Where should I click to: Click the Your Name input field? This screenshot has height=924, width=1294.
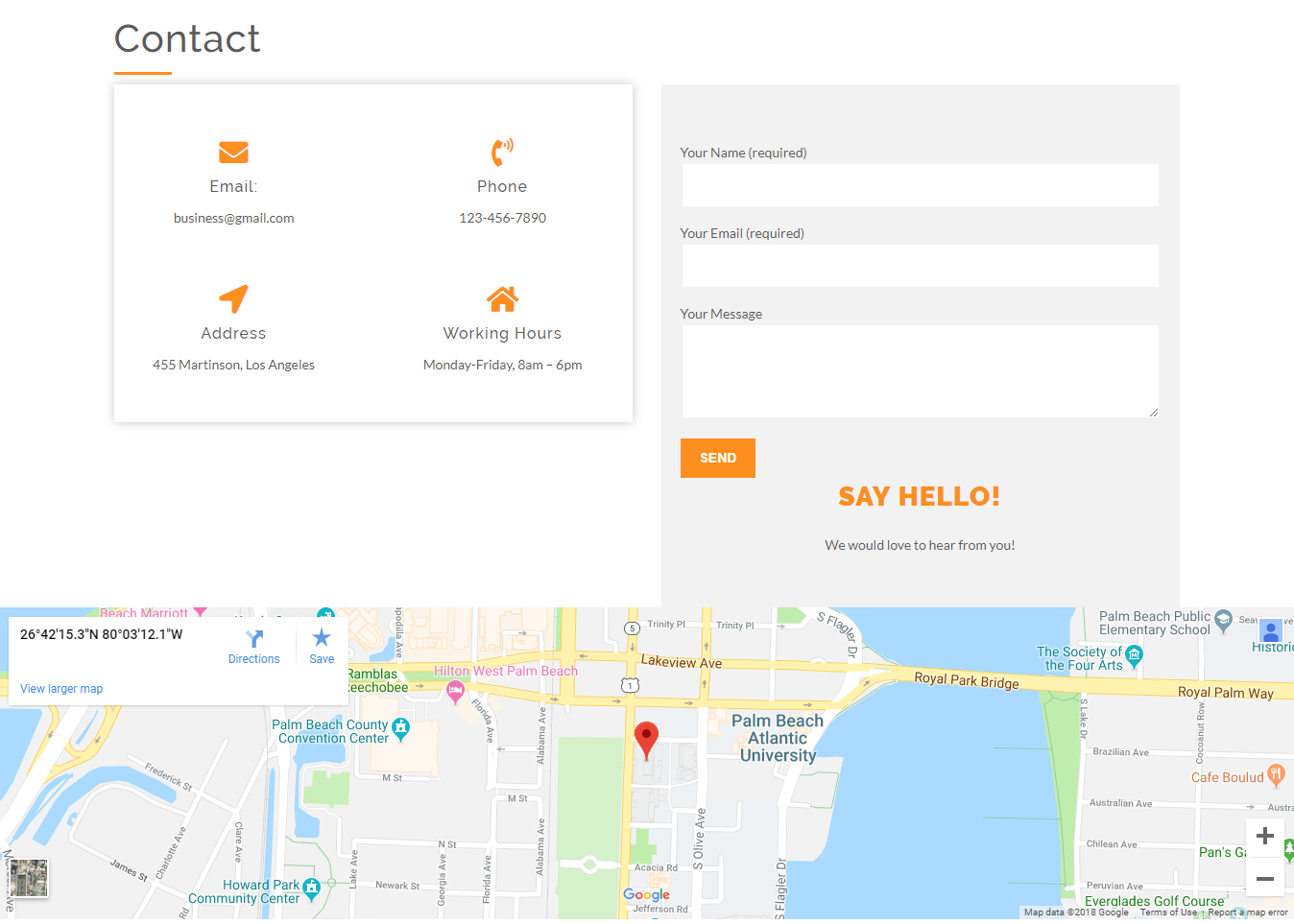[920, 185]
